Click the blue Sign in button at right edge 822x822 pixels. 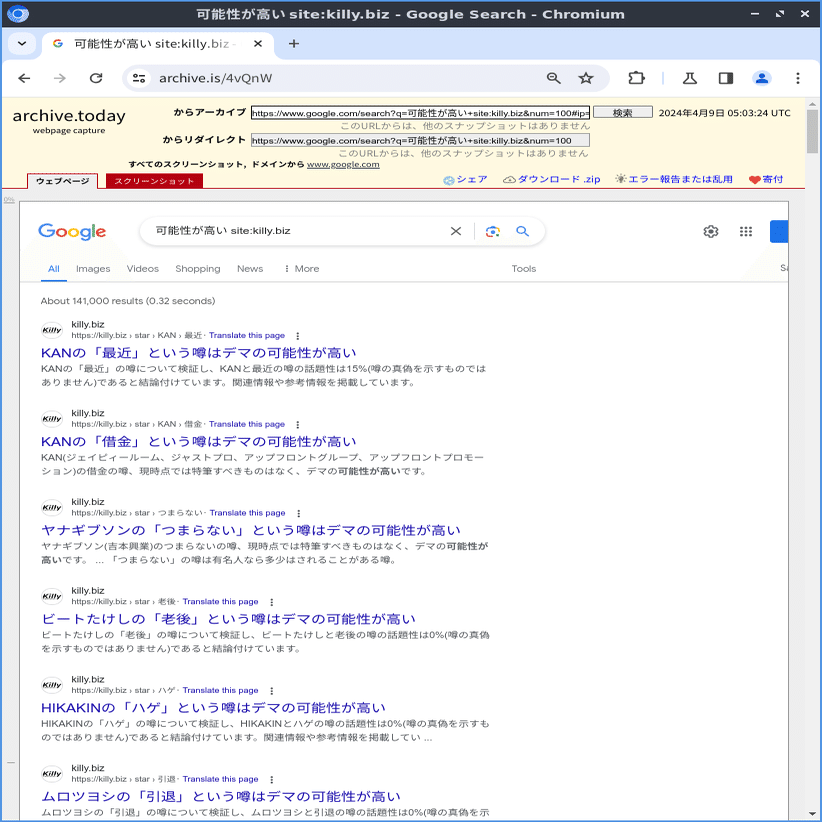779,231
